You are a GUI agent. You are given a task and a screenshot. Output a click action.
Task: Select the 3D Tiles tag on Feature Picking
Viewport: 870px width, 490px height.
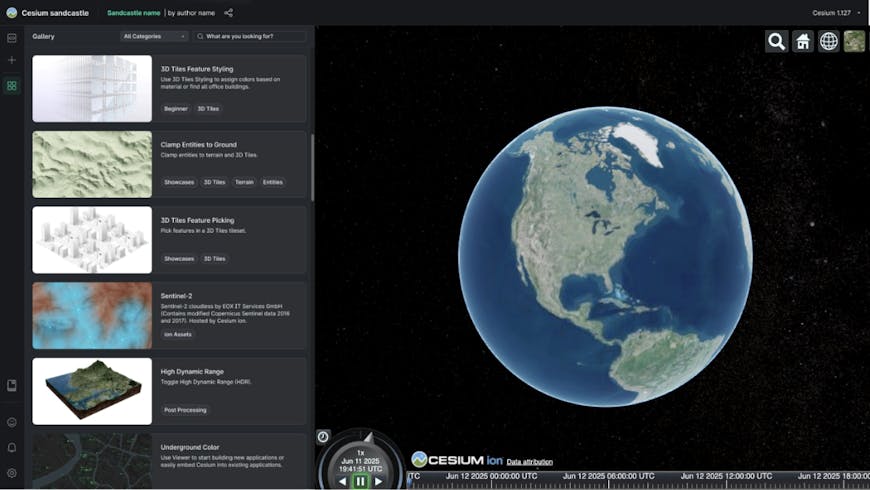tap(215, 259)
